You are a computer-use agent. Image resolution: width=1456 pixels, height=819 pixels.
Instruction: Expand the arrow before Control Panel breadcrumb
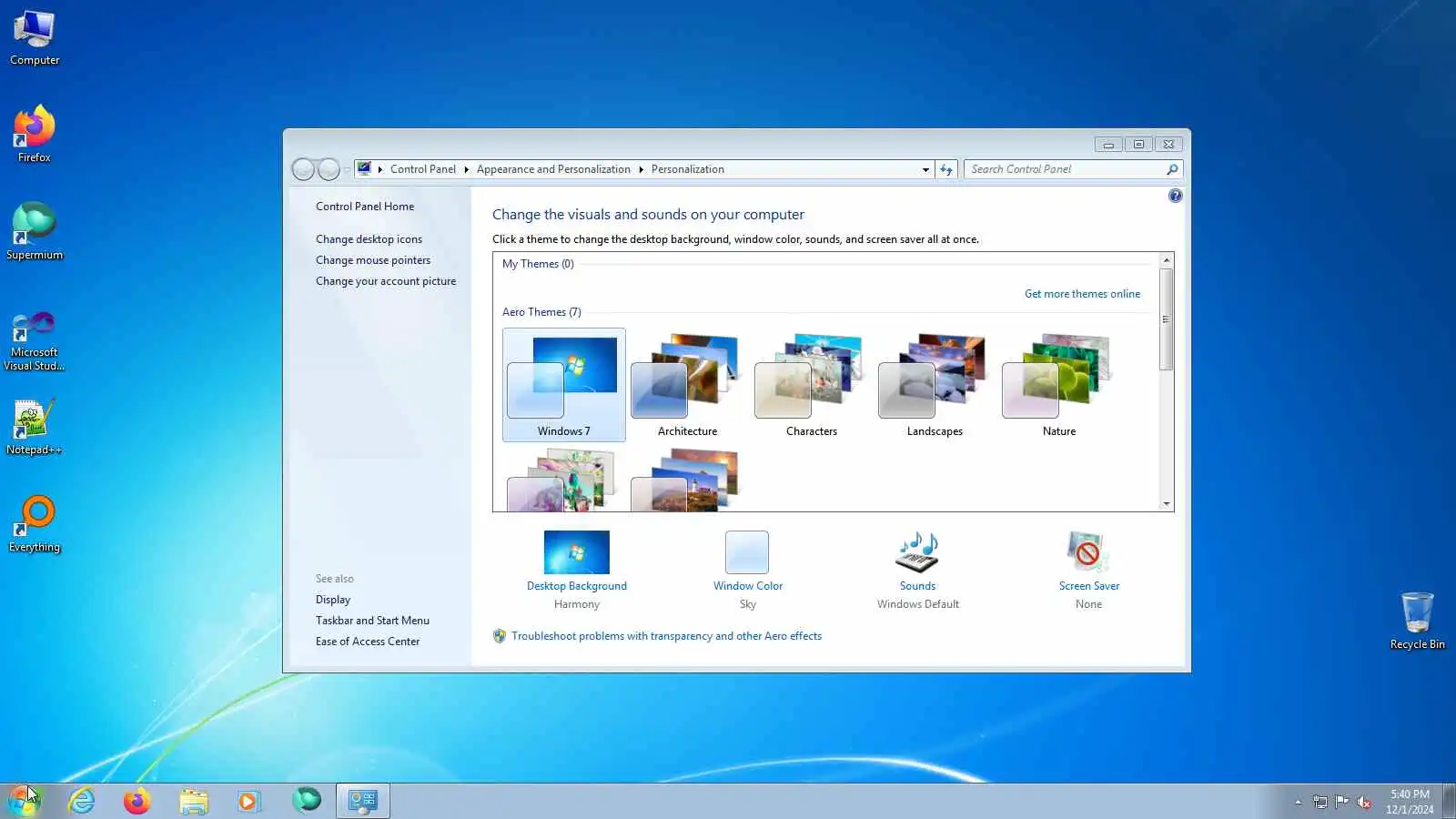click(380, 169)
